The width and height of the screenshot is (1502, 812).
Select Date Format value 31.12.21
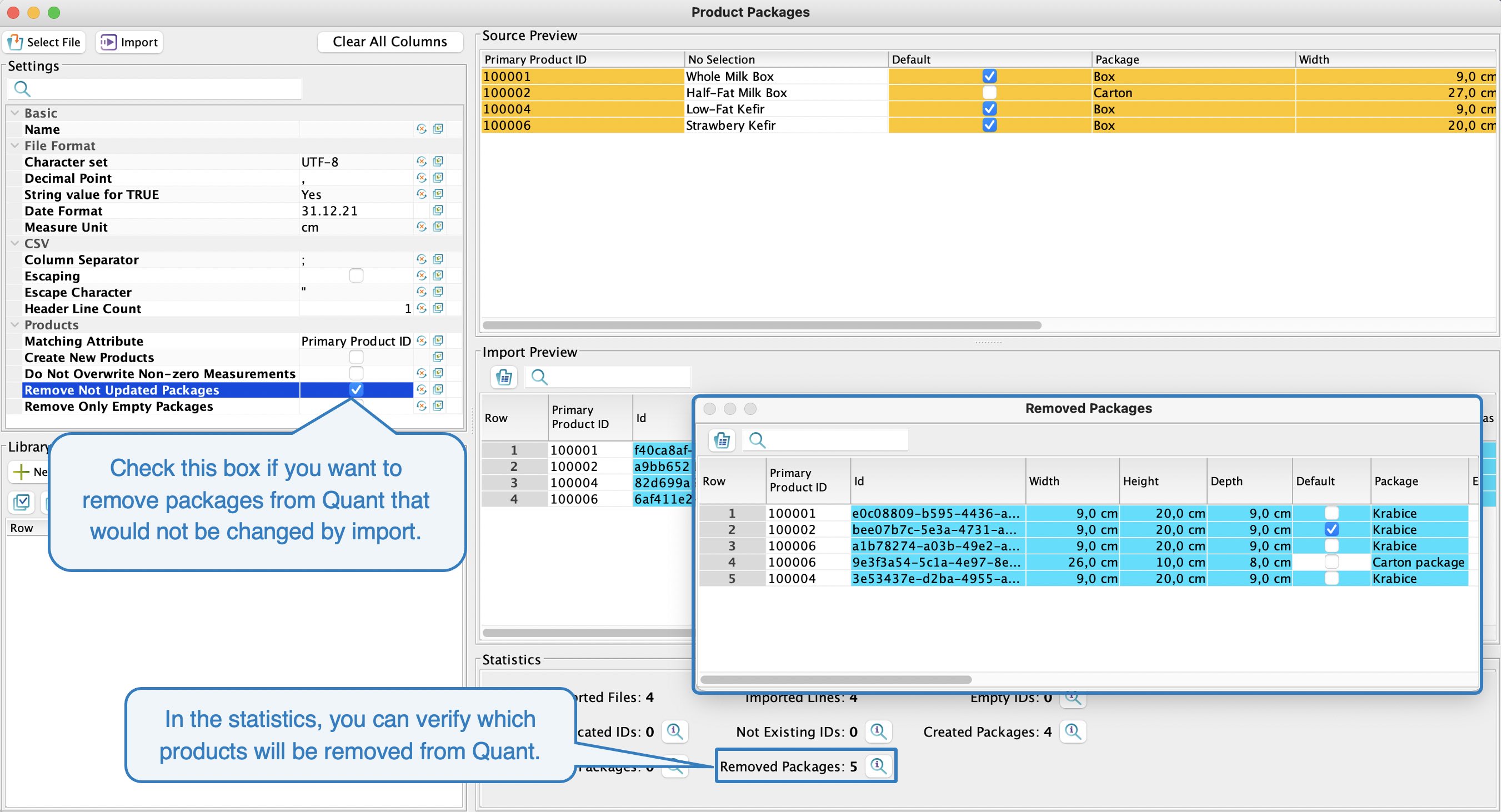point(356,210)
